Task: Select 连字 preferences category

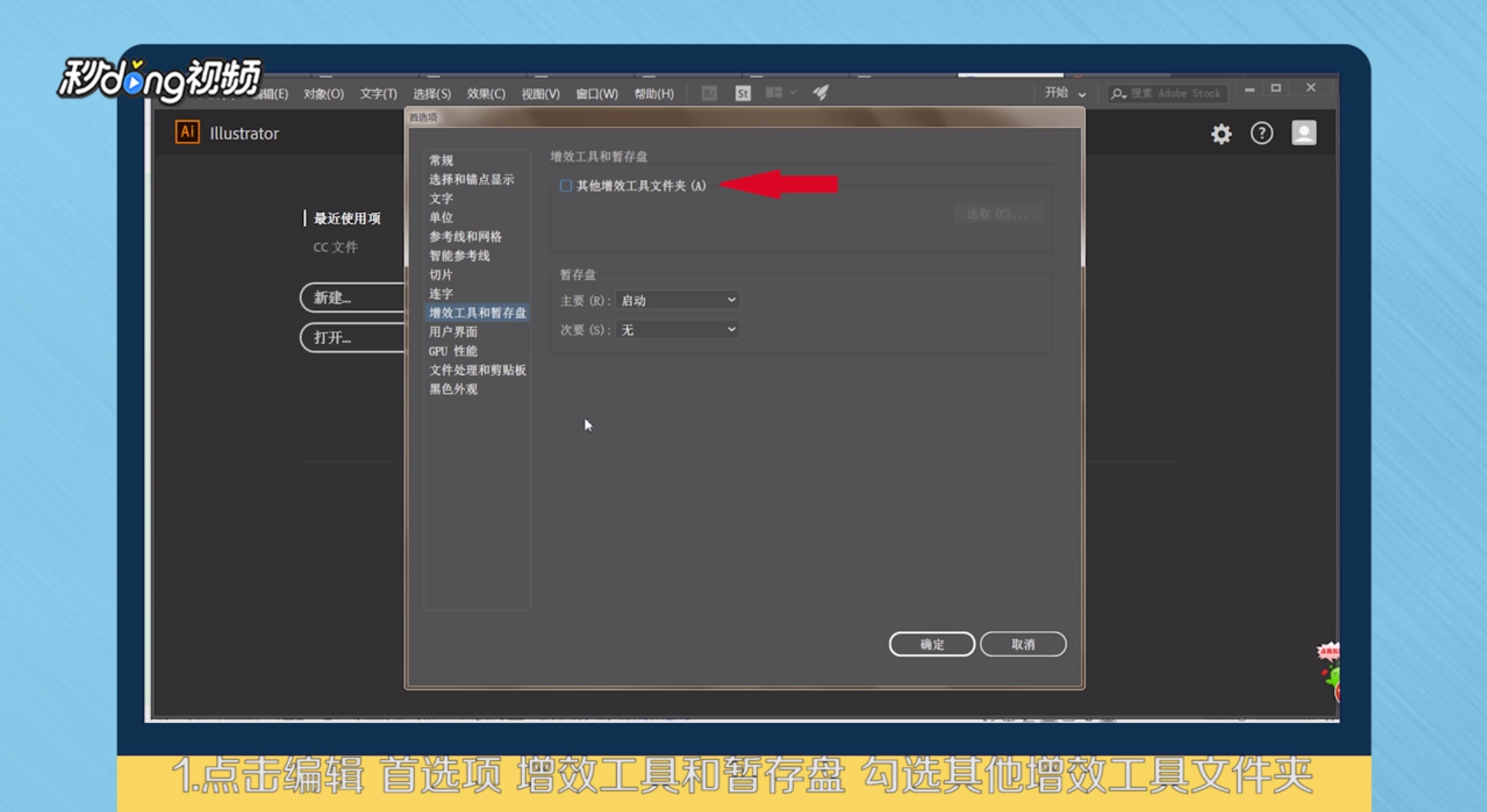Action: coord(441,294)
